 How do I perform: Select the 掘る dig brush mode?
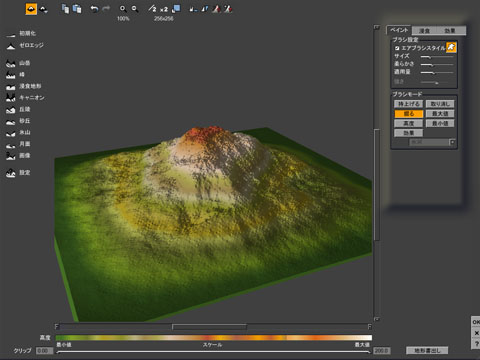coord(409,114)
